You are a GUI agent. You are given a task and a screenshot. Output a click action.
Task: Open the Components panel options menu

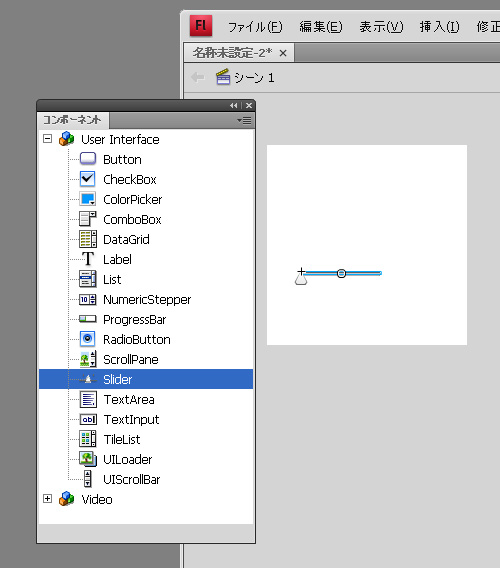(244, 120)
